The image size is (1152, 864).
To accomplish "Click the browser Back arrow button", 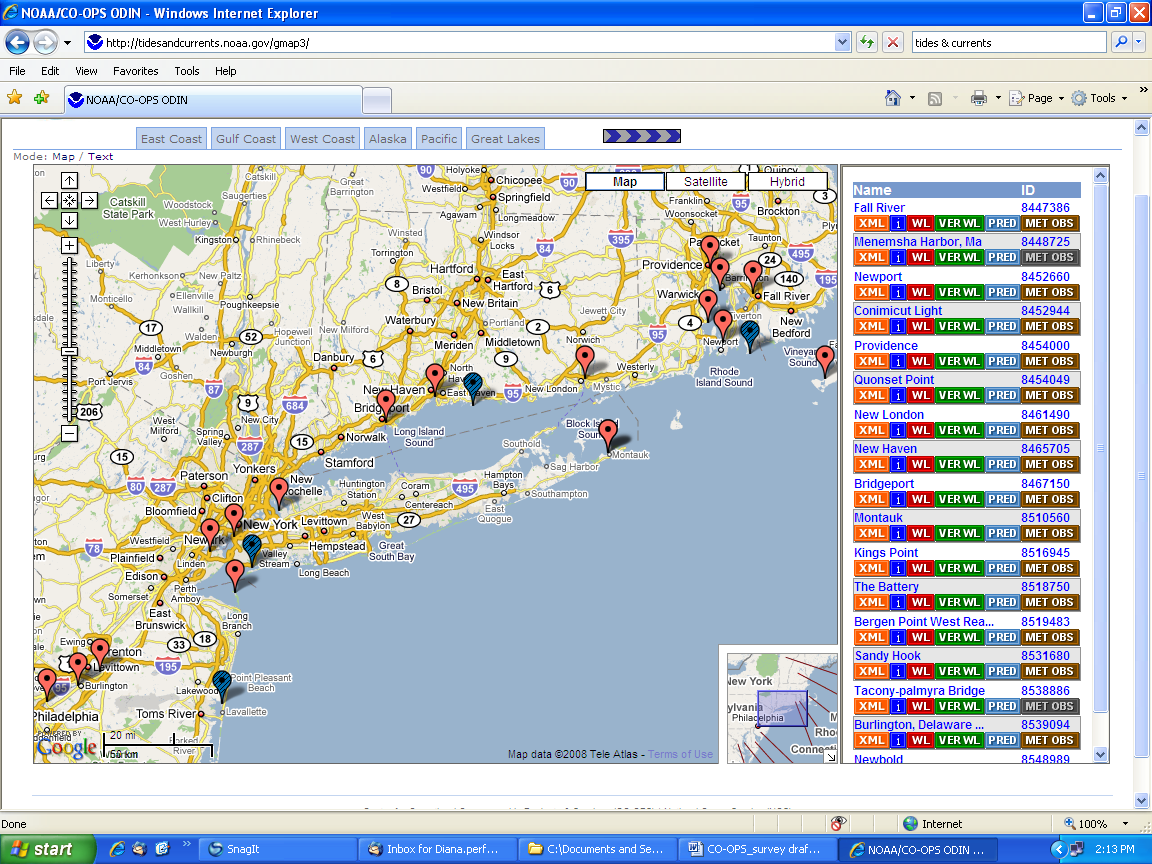I will click(18, 43).
